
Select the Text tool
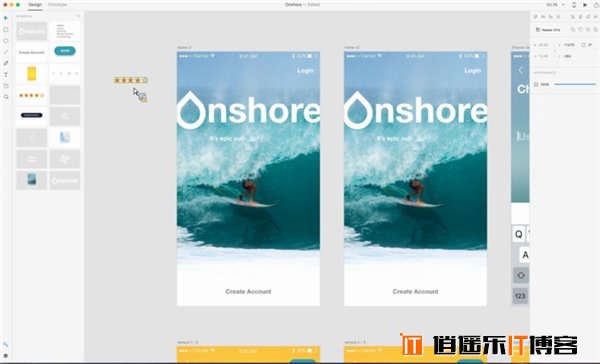point(6,75)
